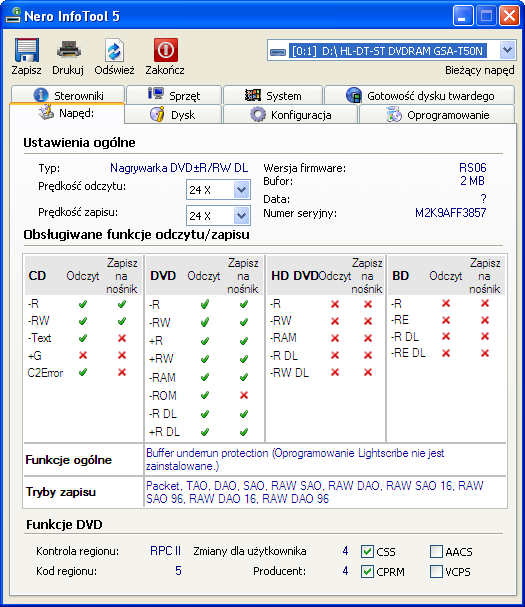Click the Tryby zapisu write modes list

(314, 492)
